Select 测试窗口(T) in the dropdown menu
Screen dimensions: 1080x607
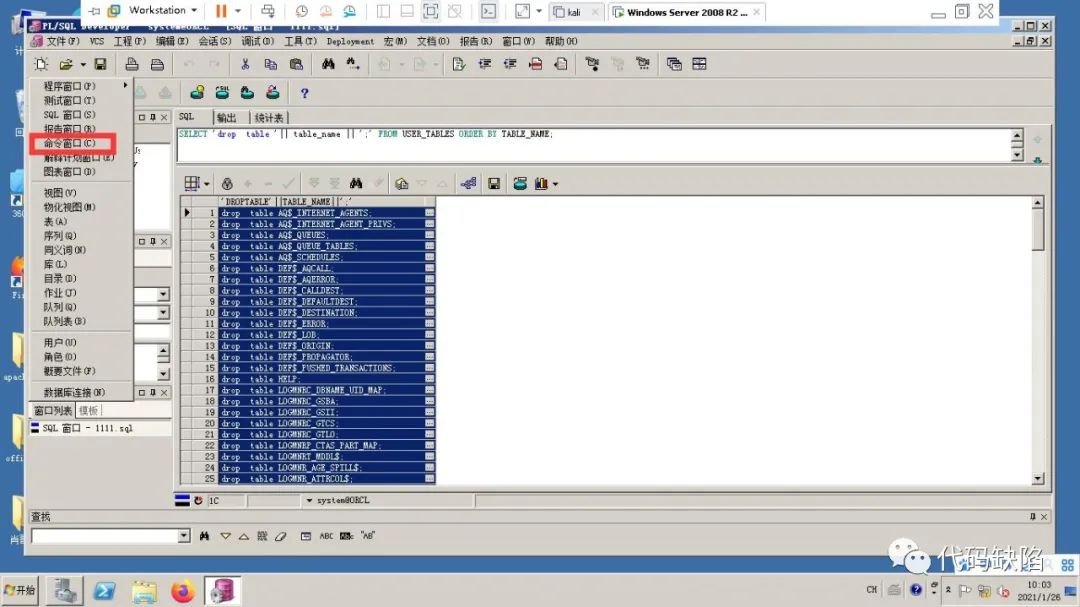69,101
